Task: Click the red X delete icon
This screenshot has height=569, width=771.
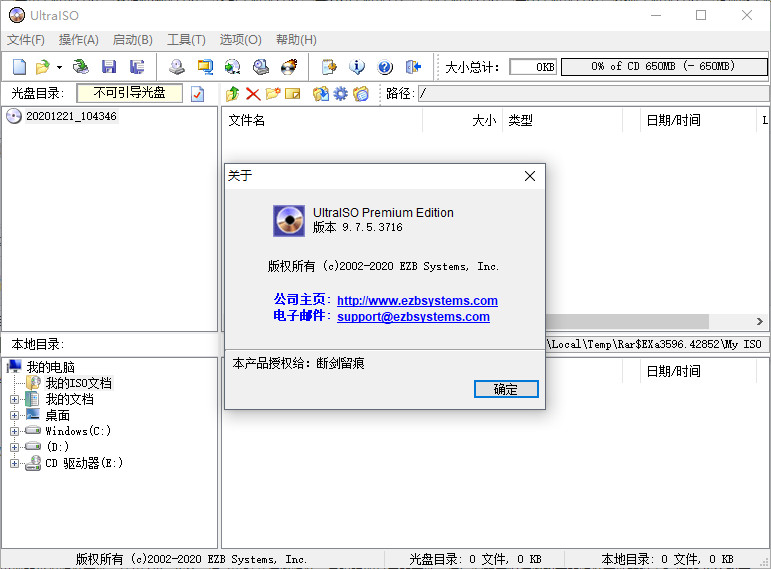Action: click(253, 93)
